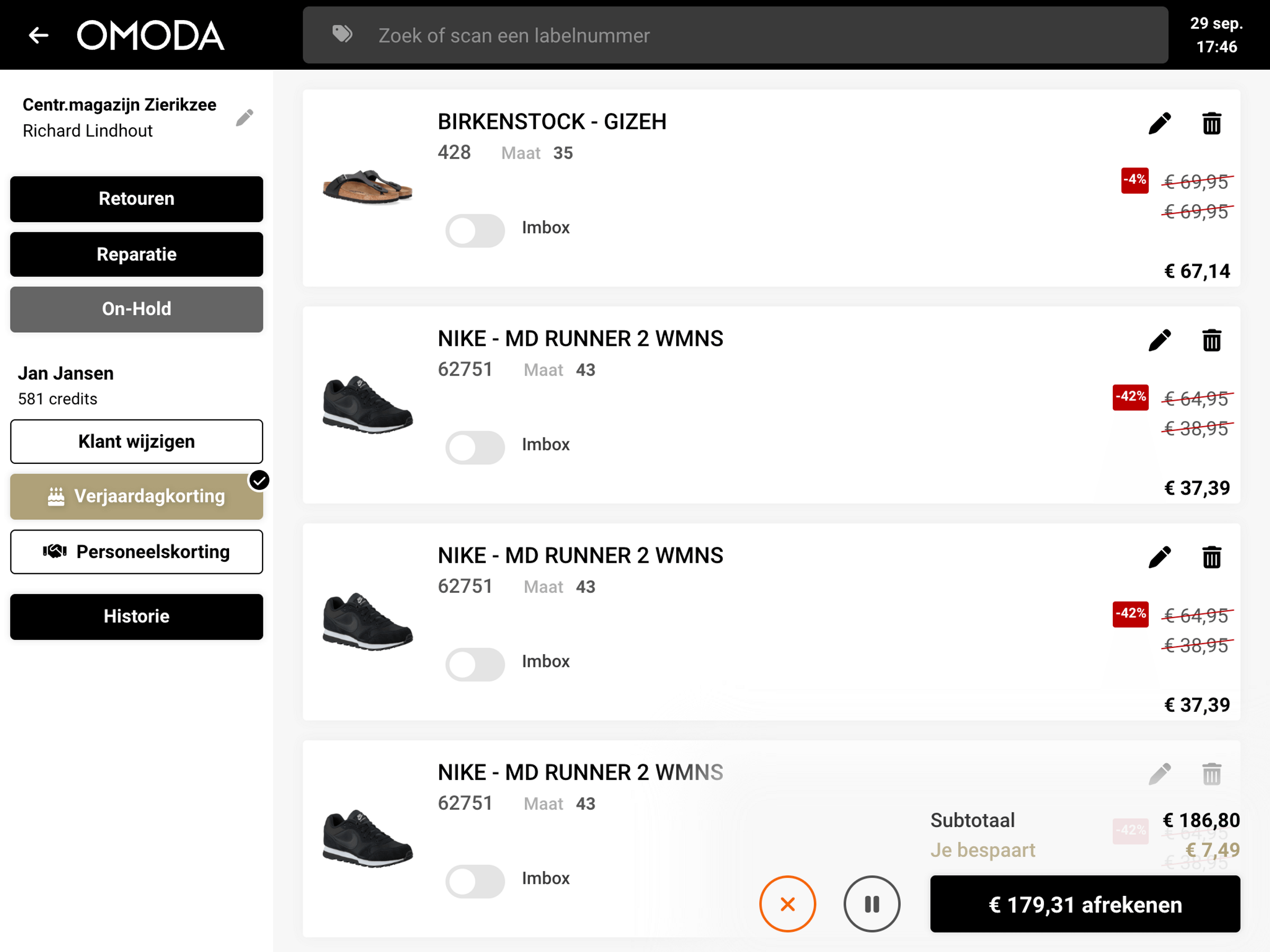Screen dimensions: 1270x952
Task: Open Retouren
Action: tap(137, 198)
